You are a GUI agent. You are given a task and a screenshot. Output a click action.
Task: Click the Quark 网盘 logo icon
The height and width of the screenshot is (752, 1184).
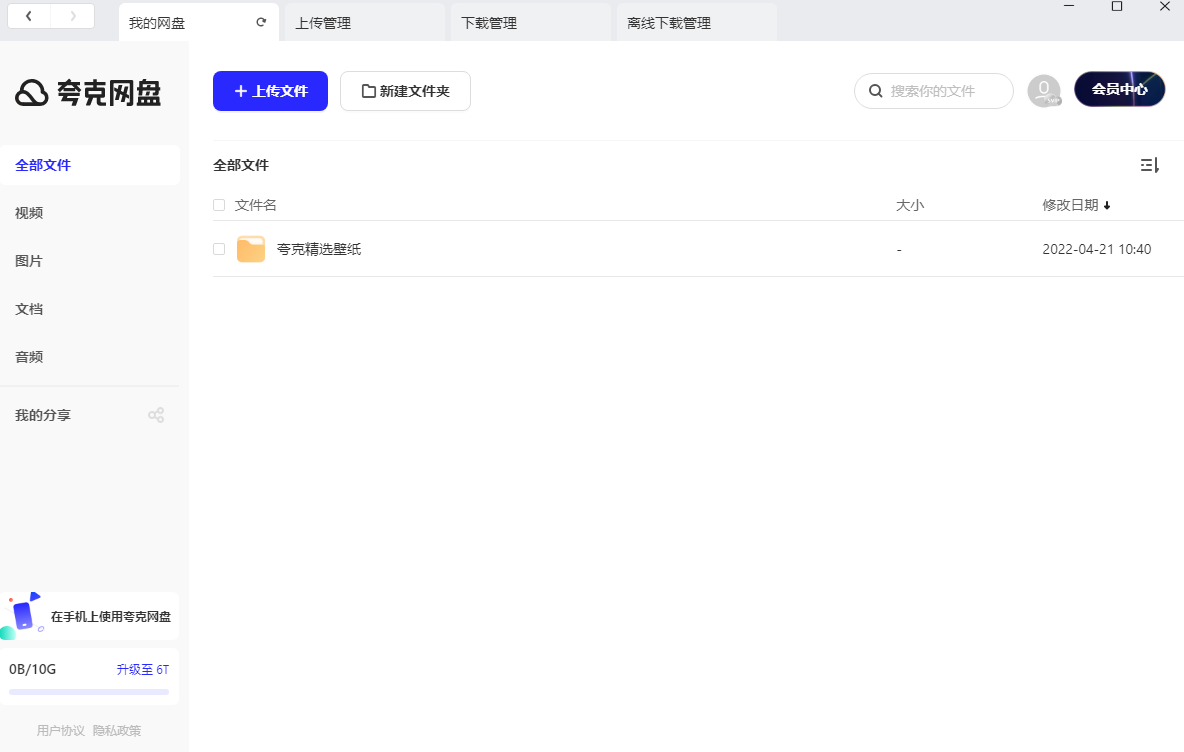(x=33, y=91)
